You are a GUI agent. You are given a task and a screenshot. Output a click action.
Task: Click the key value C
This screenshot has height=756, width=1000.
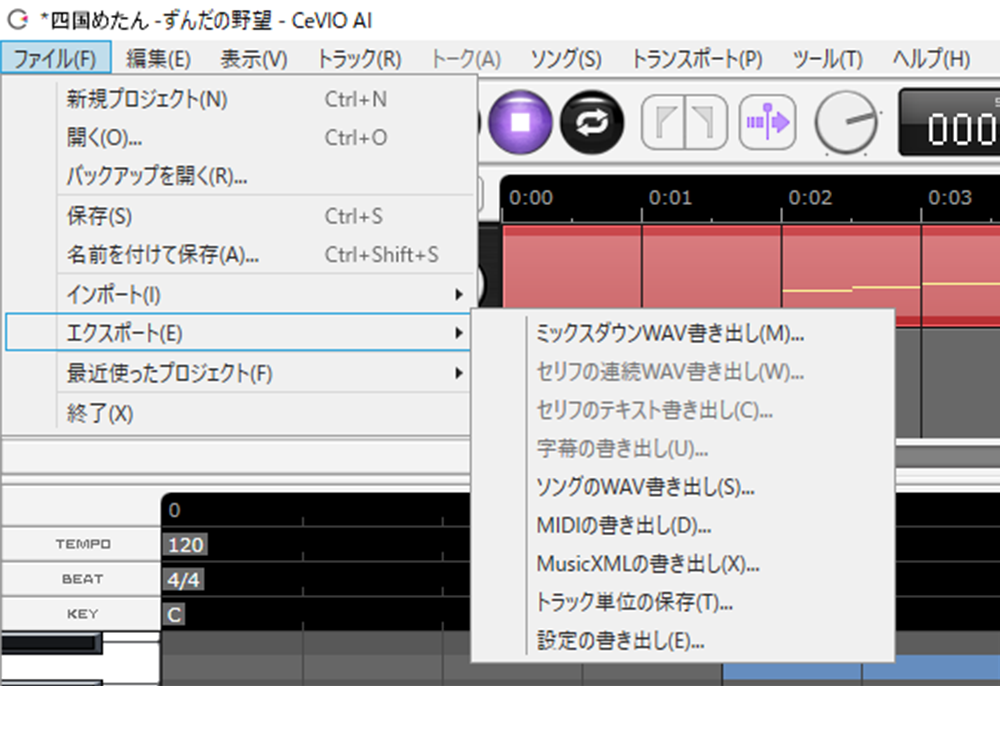(174, 614)
